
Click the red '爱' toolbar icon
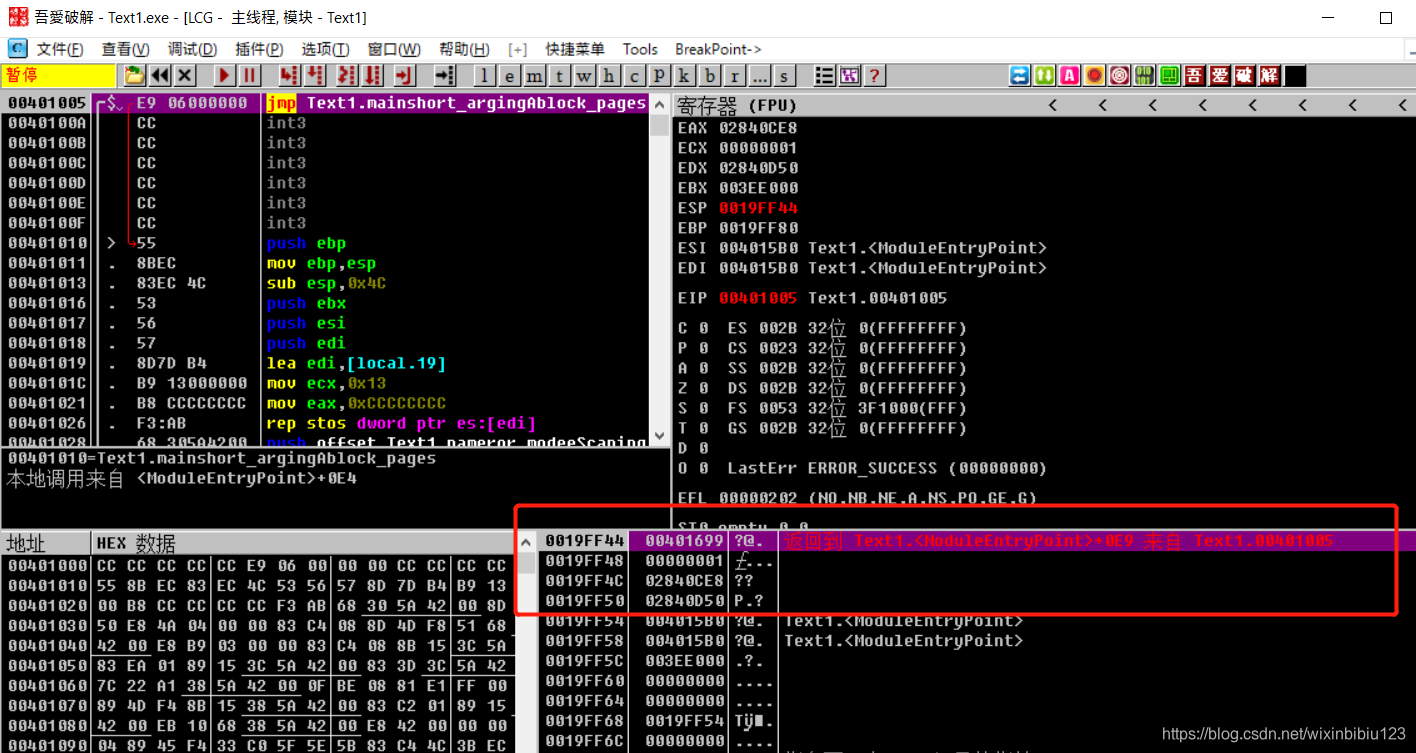[1220, 76]
